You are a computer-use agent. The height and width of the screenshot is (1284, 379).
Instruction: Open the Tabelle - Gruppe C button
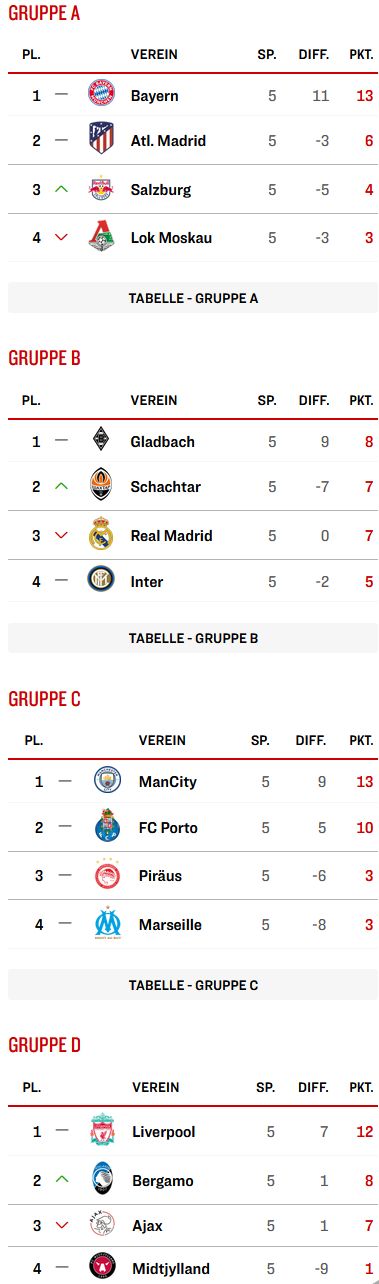pyautogui.click(x=193, y=985)
